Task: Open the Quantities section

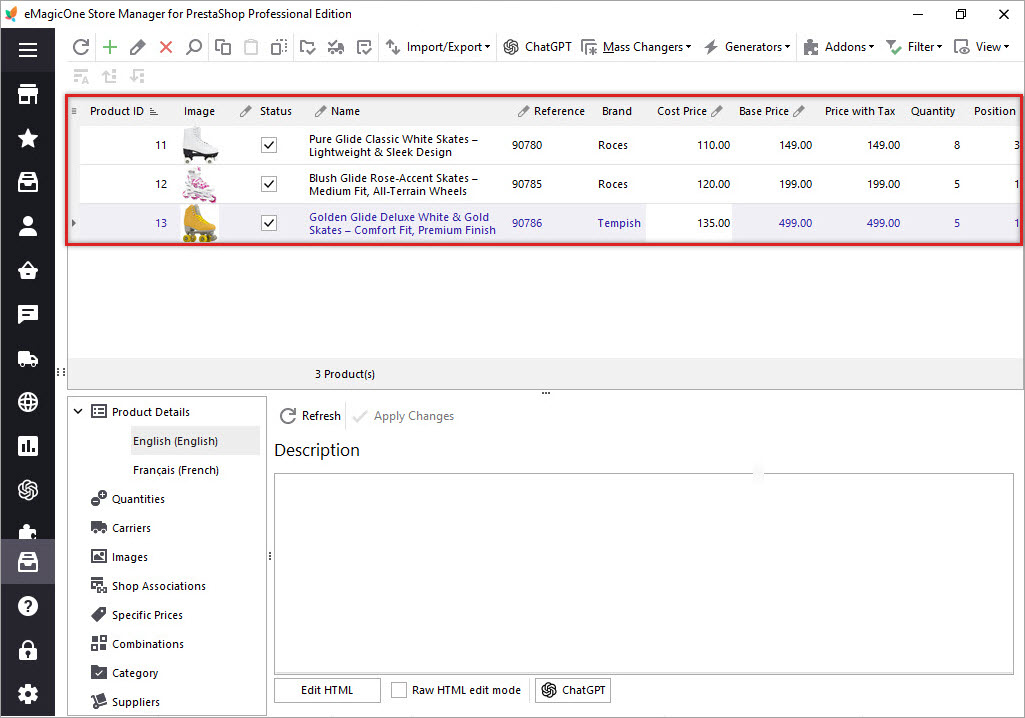Action: tap(138, 499)
